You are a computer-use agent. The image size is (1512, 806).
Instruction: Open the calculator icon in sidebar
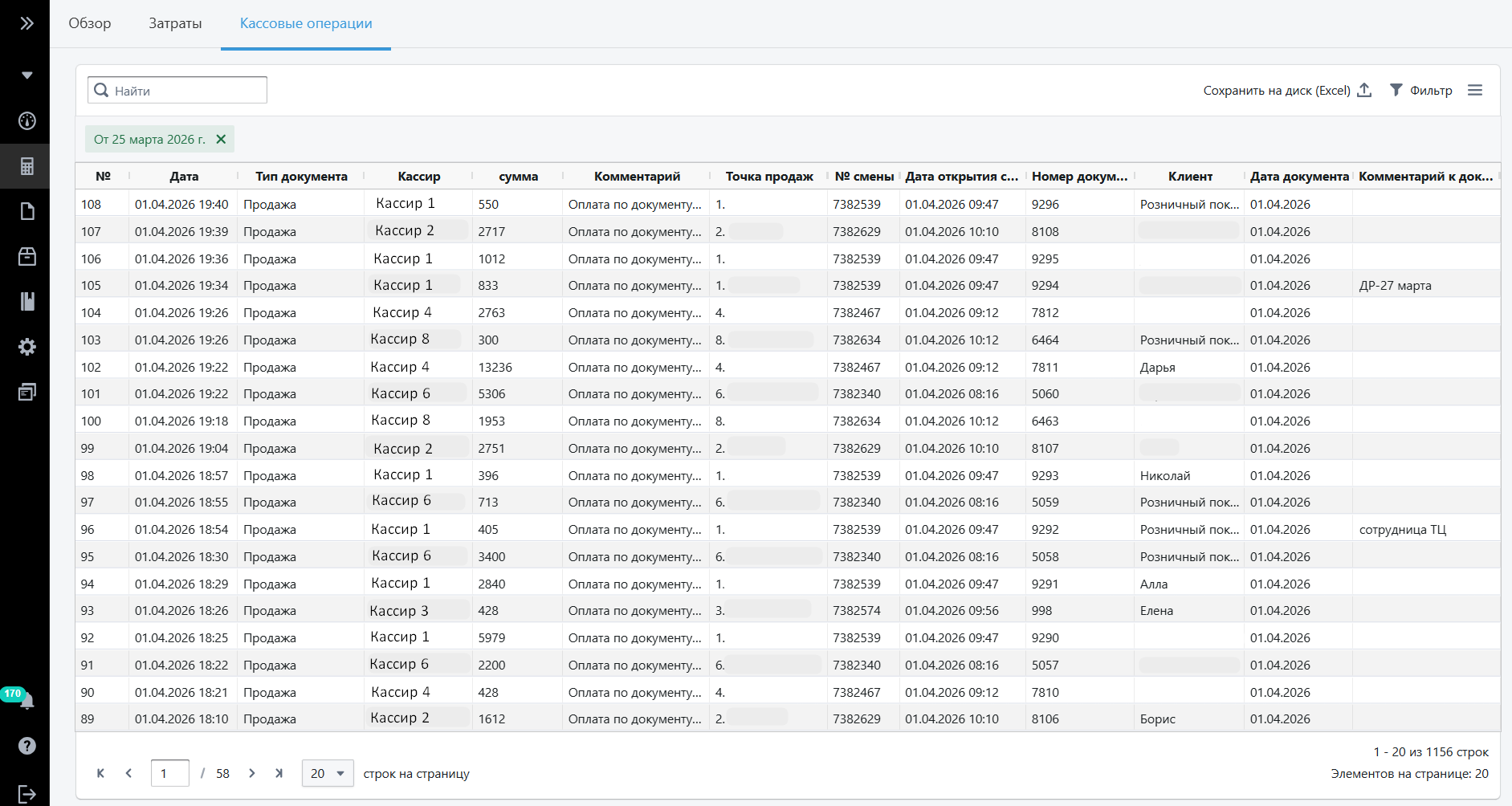click(26, 166)
